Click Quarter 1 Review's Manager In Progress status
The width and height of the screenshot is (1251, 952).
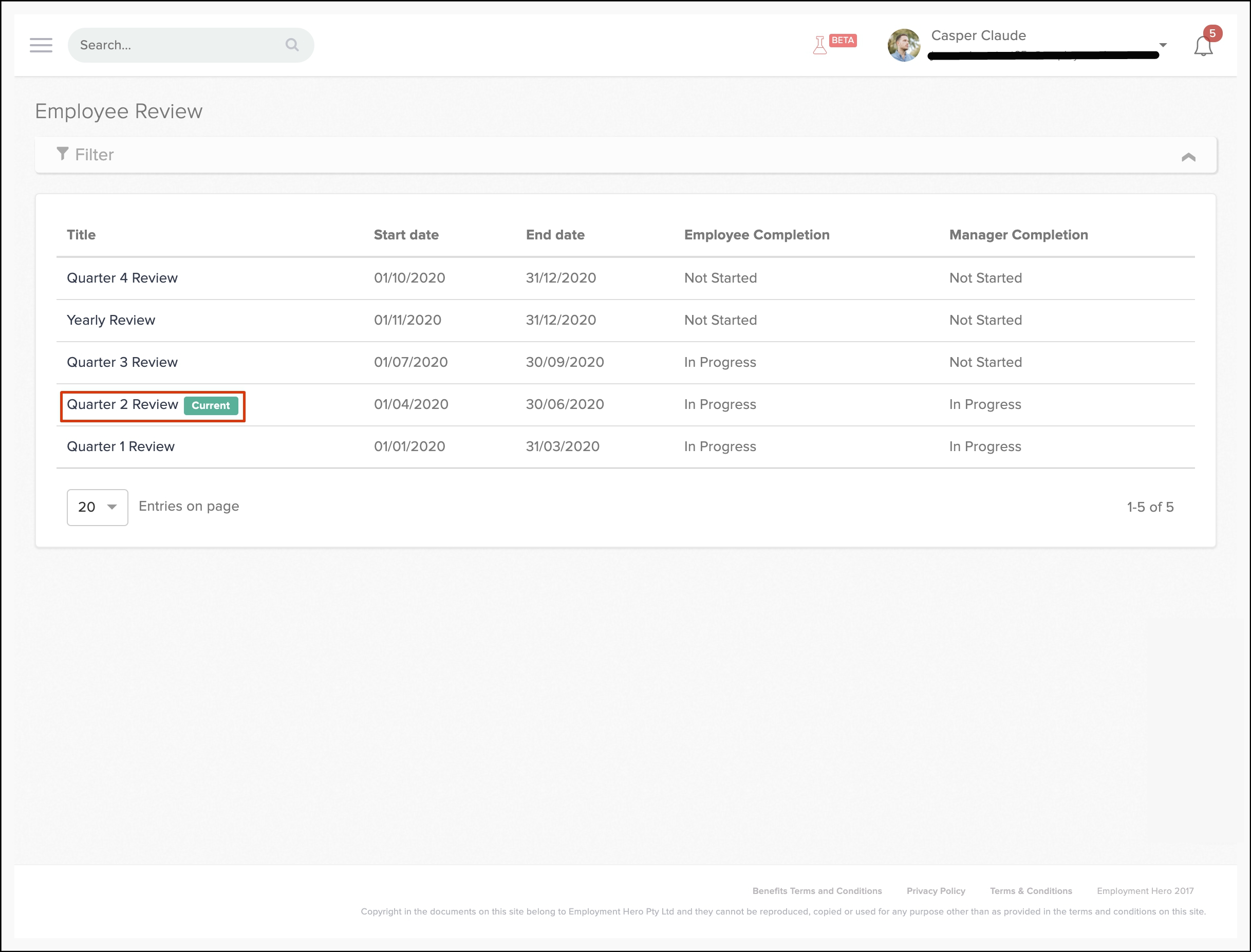tap(985, 446)
